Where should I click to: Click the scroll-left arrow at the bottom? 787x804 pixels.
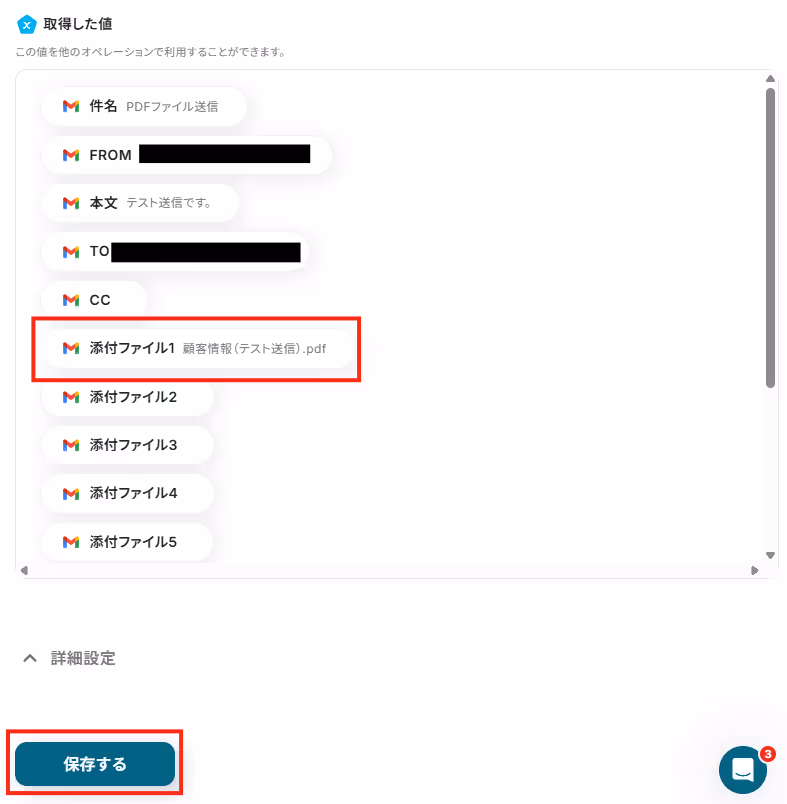[x=24, y=570]
